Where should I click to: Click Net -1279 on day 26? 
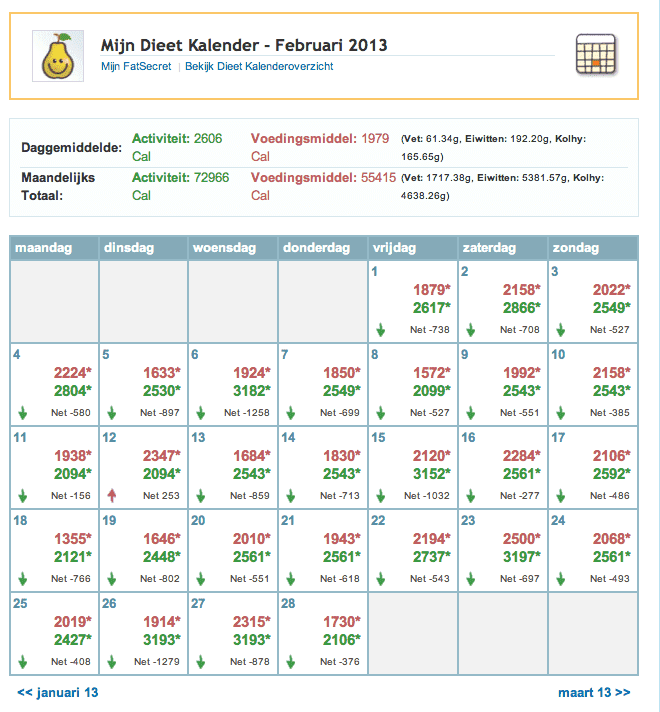pyautogui.click(x=157, y=662)
